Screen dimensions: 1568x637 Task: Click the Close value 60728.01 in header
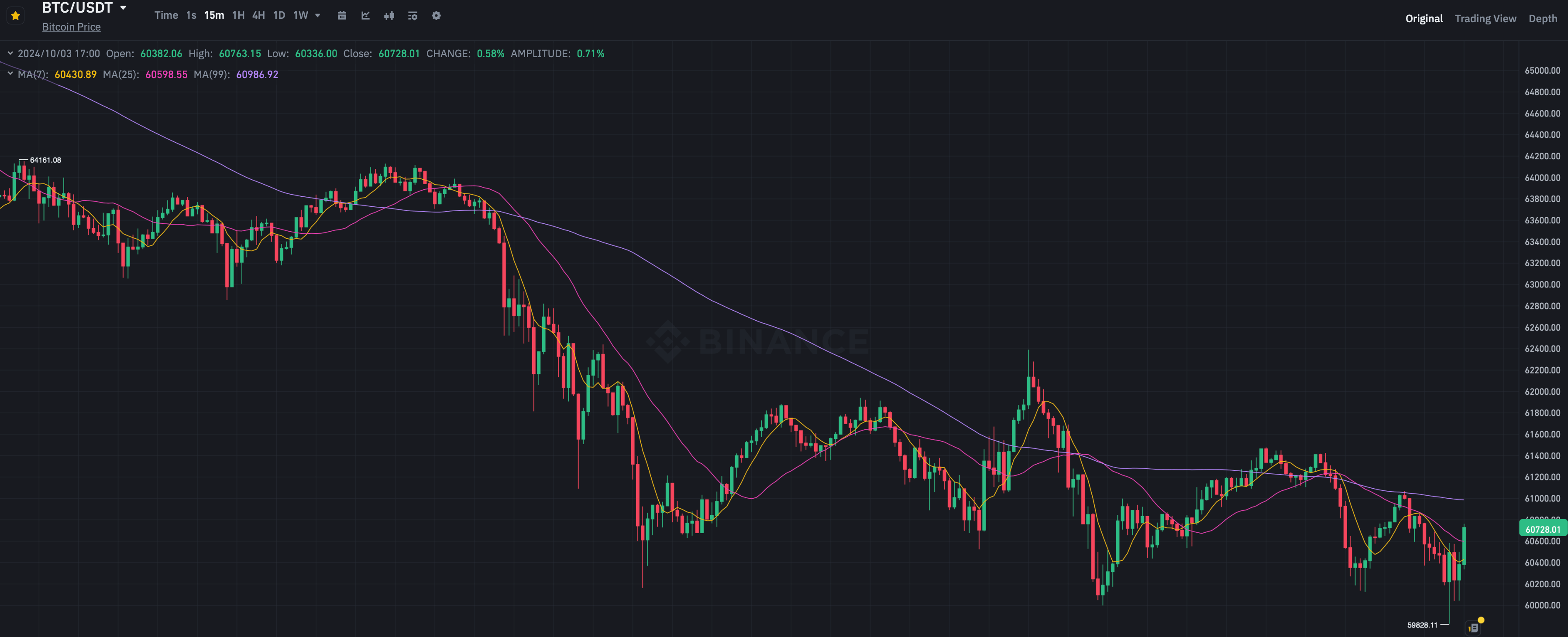click(399, 54)
